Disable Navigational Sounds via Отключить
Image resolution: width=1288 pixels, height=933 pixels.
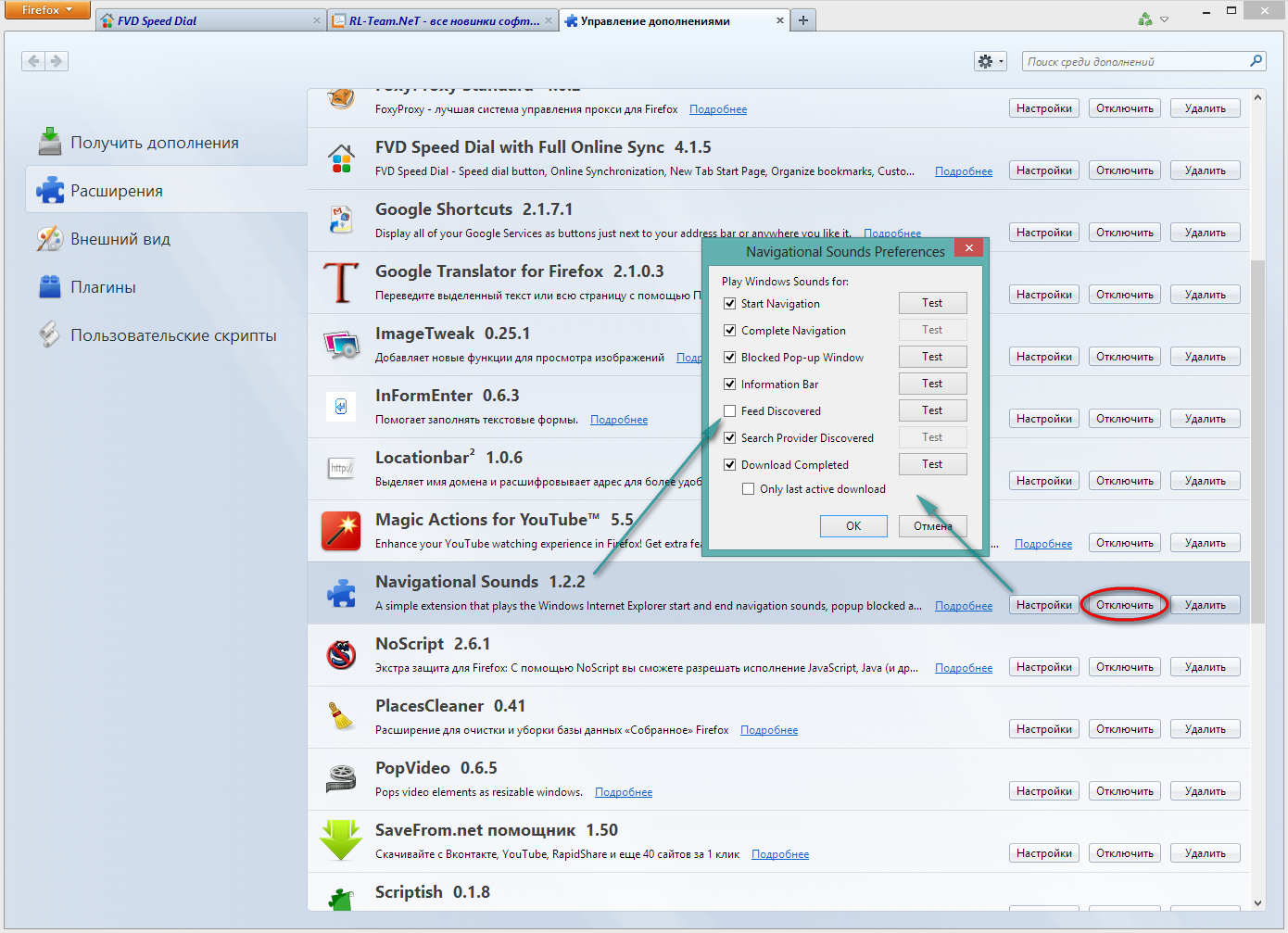point(1125,605)
